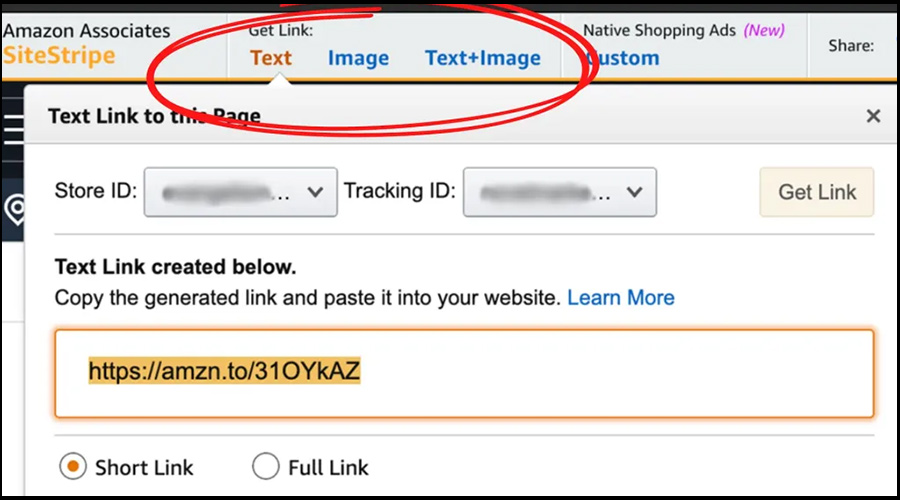Viewport: 900px width, 500px height.
Task: Click the location pin icon
Action: pyautogui.click(x=13, y=209)
